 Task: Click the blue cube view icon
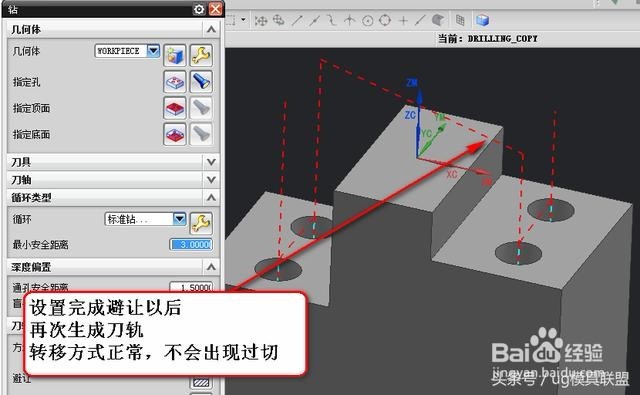click(x=482, y=20)
